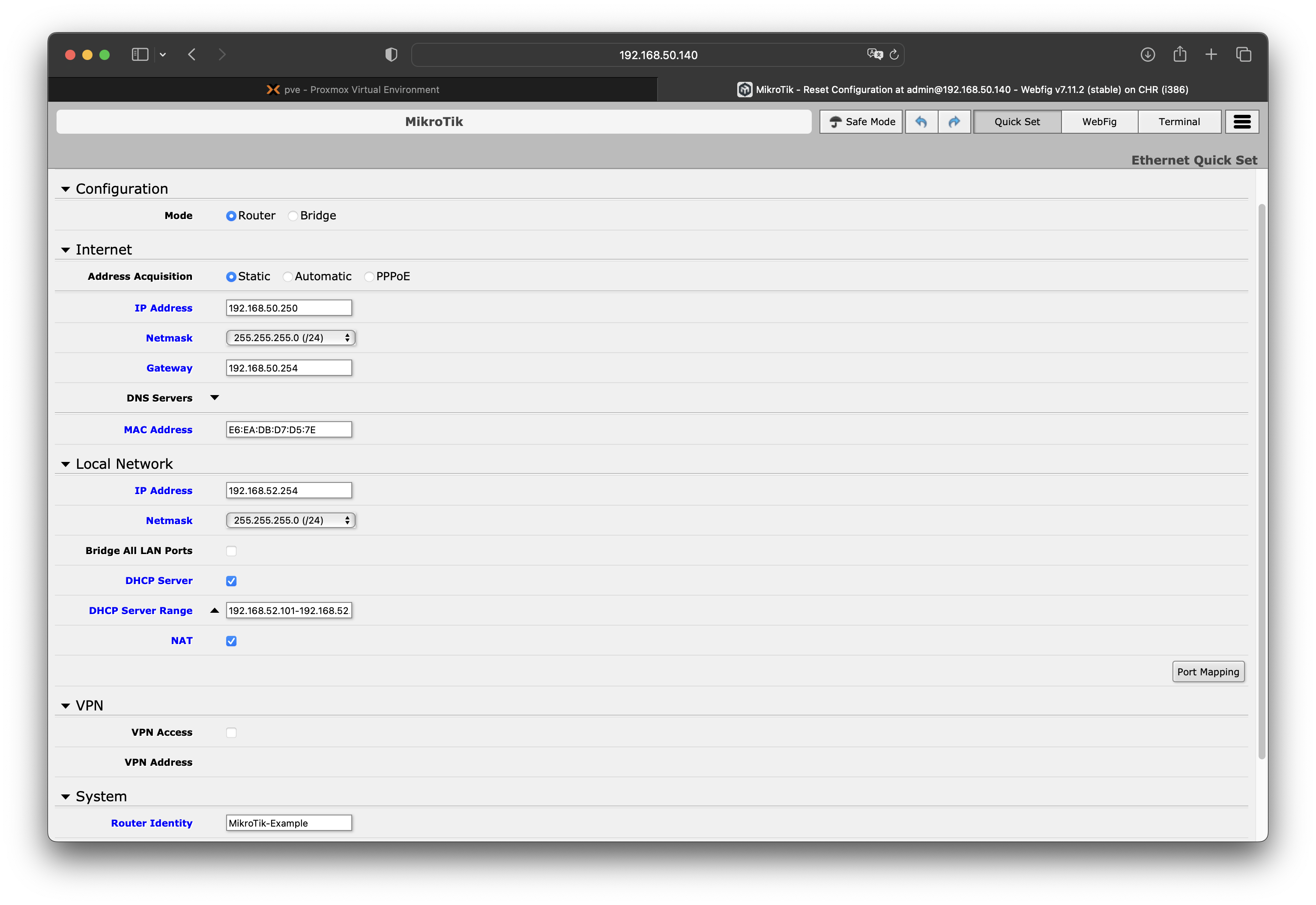Switch to the Proxmox Virtual Environment tab
This screenshot has width=1316, height=905.
(x=353, y=90)
